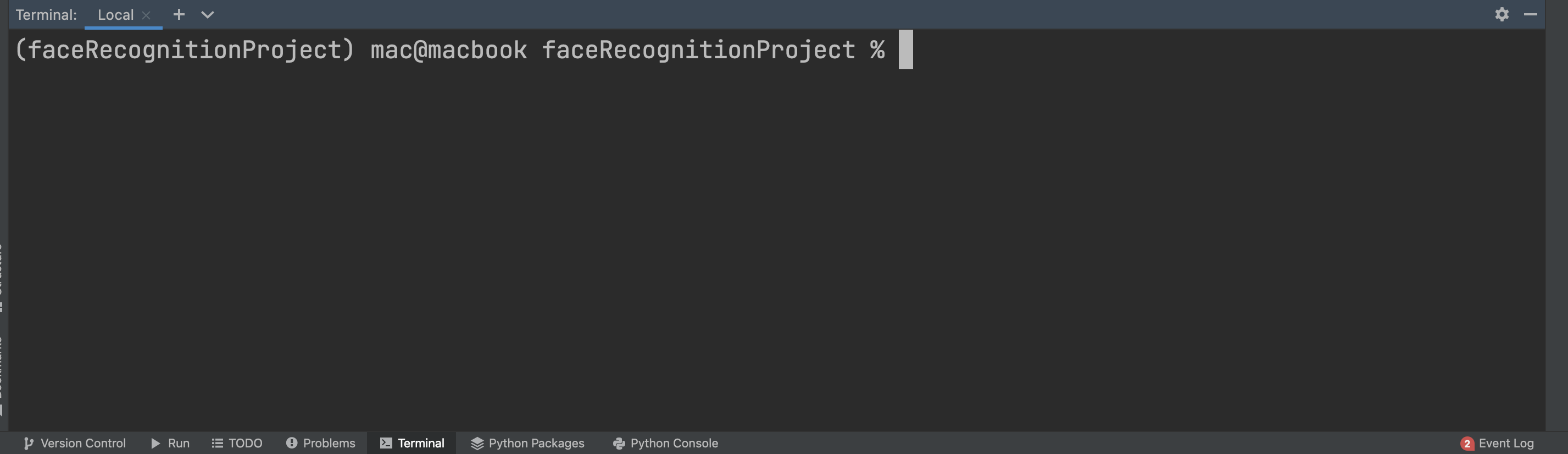
Task: Open the Version Control tool window
Action: pyautogui.click(x=74, y=443)
